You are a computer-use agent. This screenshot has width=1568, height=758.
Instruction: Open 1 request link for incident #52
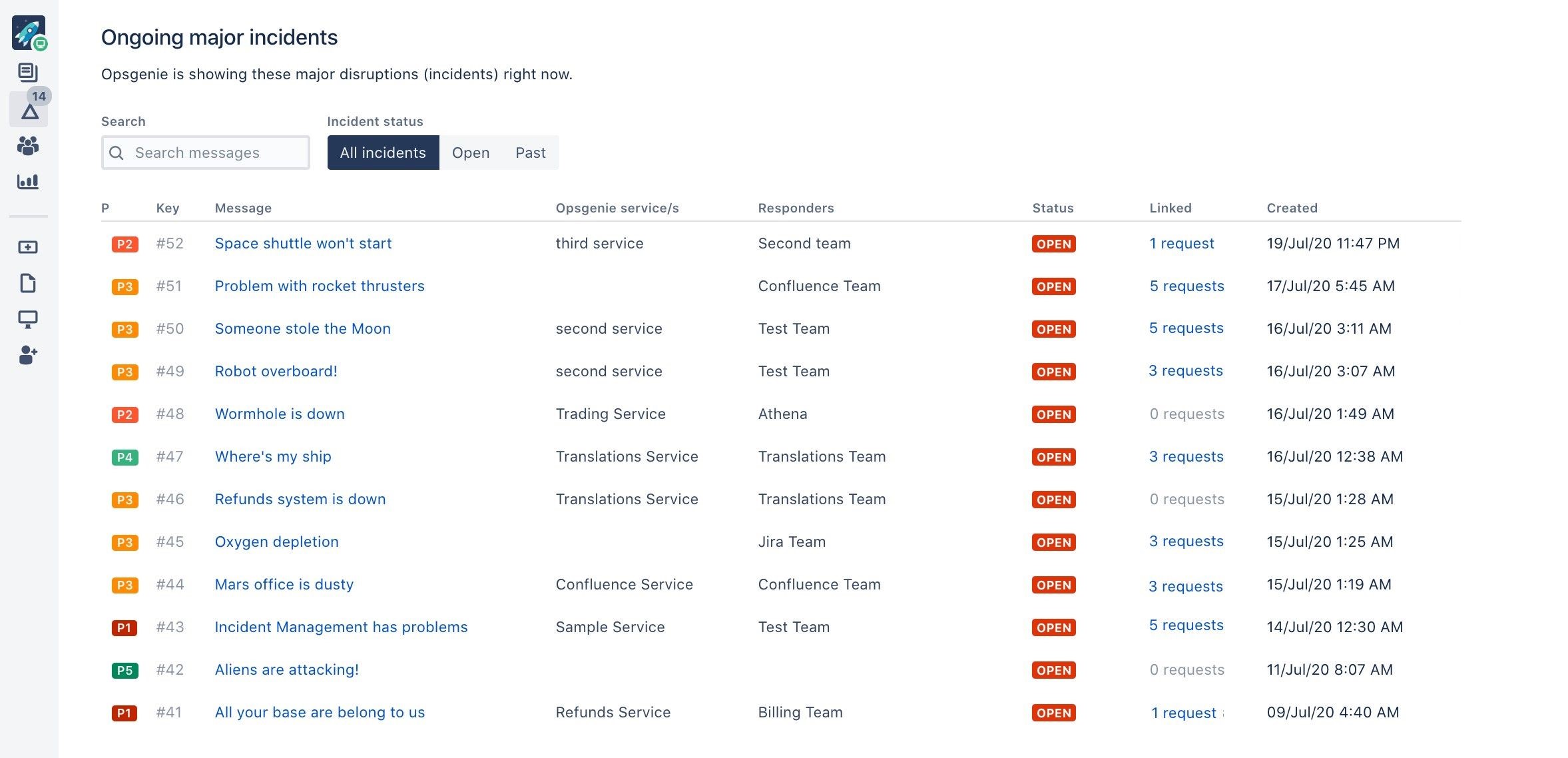coord(1182,243)
